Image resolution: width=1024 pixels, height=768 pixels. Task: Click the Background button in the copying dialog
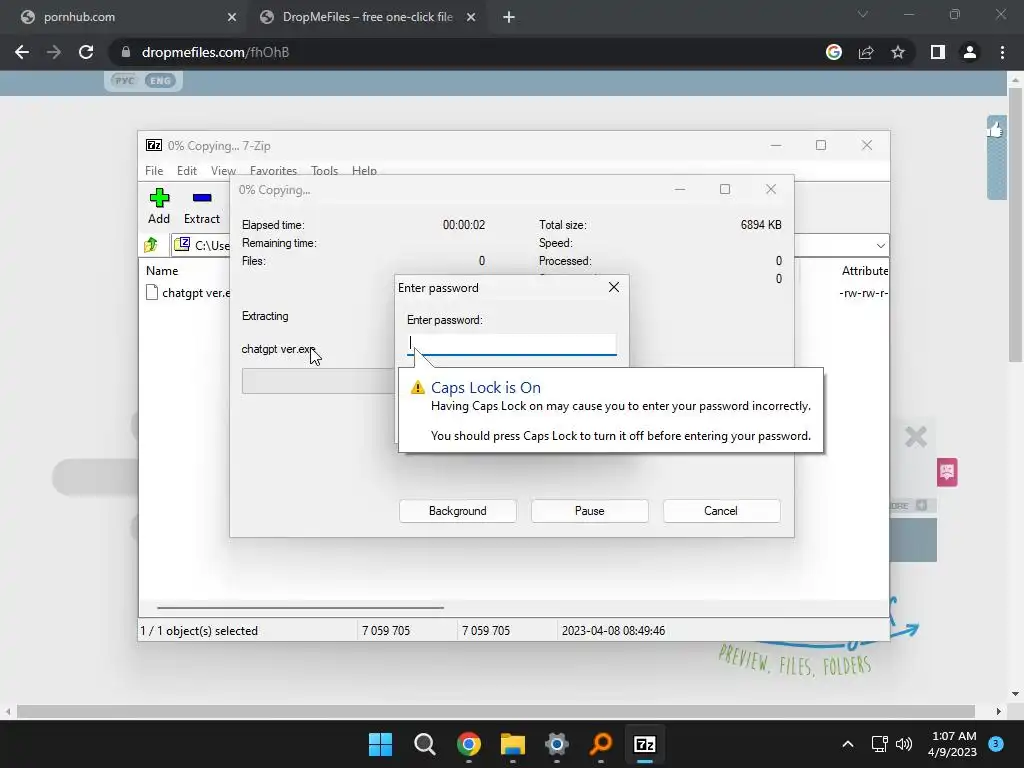[x=458, y=511]
